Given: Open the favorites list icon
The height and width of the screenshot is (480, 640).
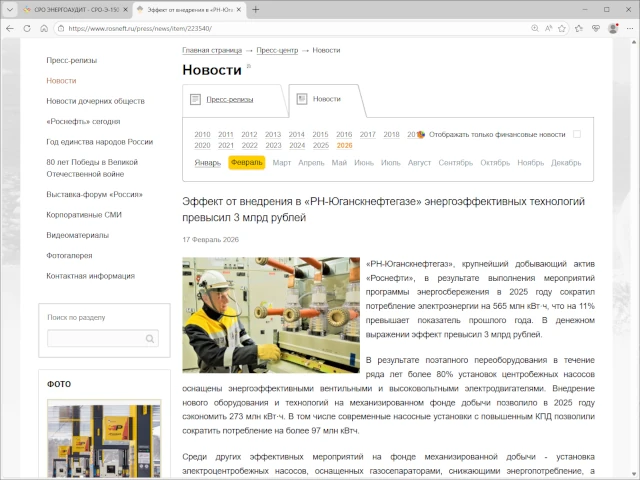Looking at the screenshot, I should (x=579, y=28).
